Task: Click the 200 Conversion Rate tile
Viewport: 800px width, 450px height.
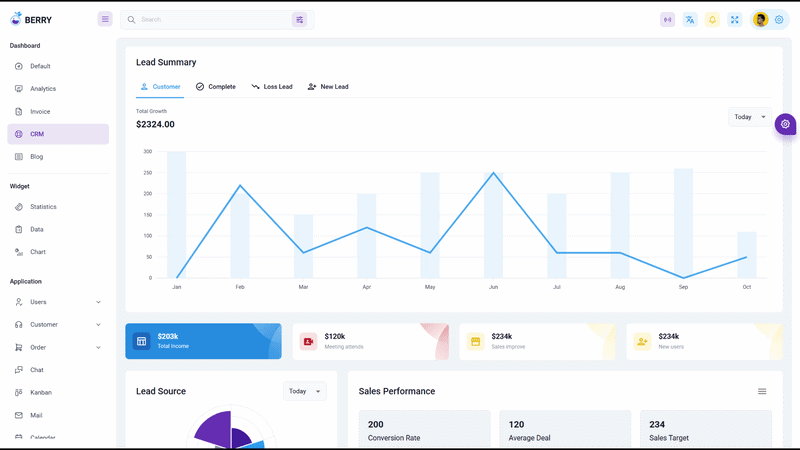Action: click(424, 430)
